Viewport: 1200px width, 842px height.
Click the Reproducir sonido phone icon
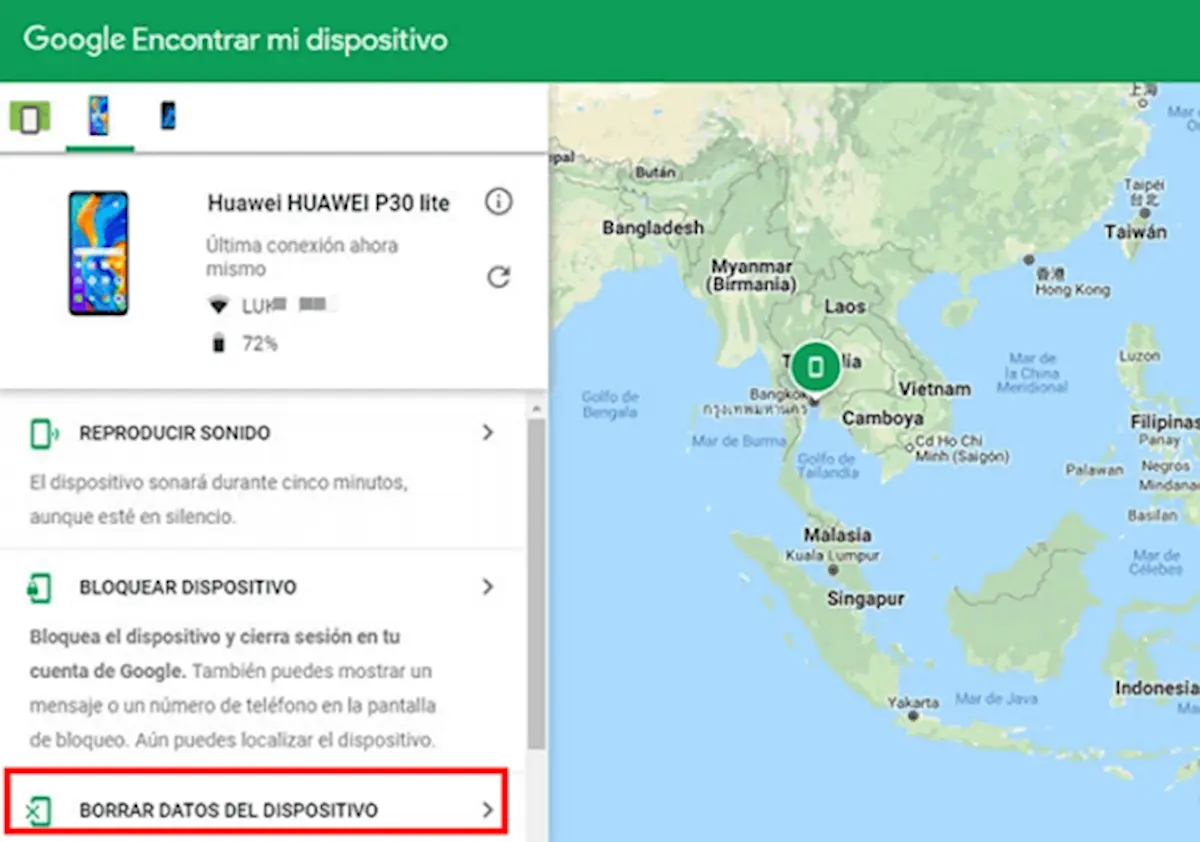pos(41,434)
